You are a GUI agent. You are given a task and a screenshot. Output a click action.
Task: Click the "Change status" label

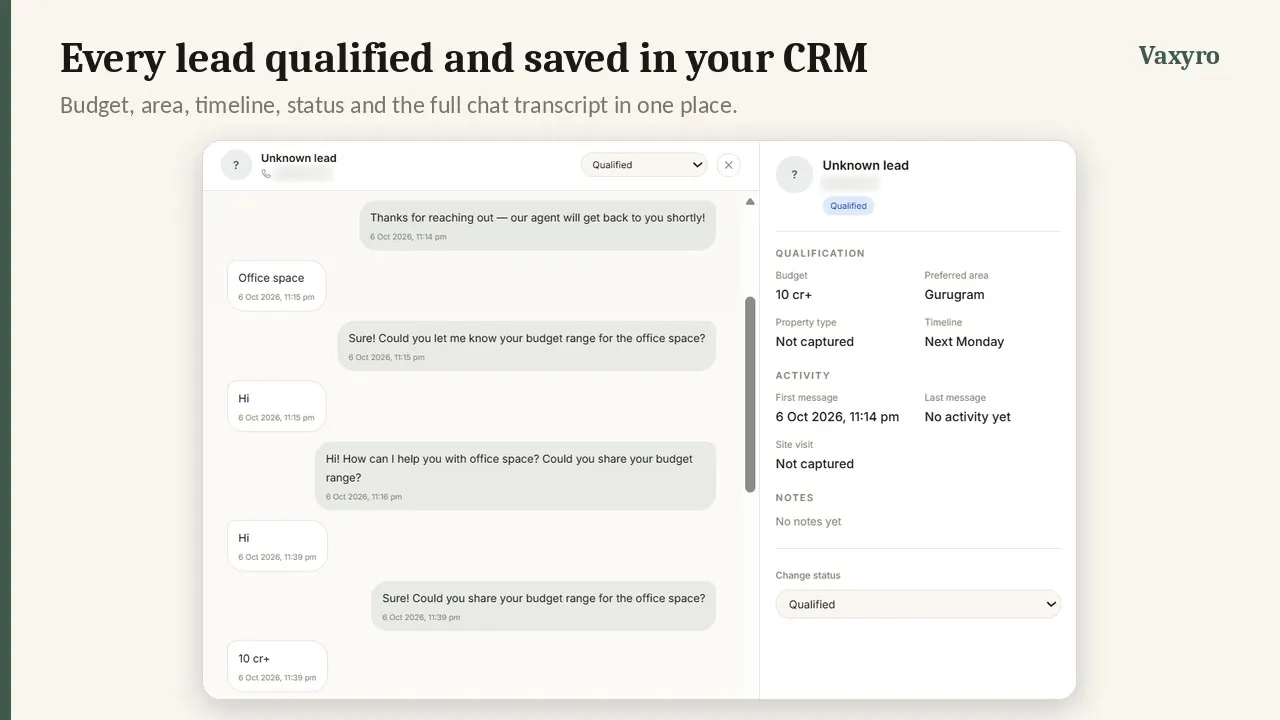pyautogui.click(x=808, y=576)
